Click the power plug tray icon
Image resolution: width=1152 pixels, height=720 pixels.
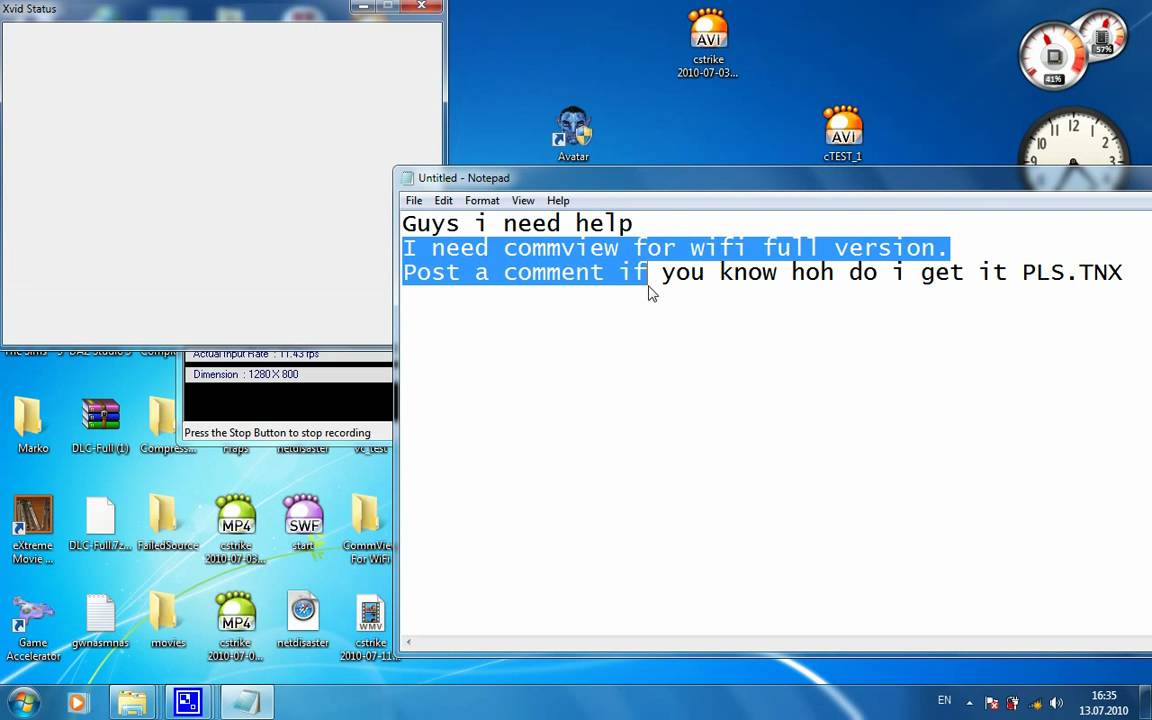point(1013,703)
